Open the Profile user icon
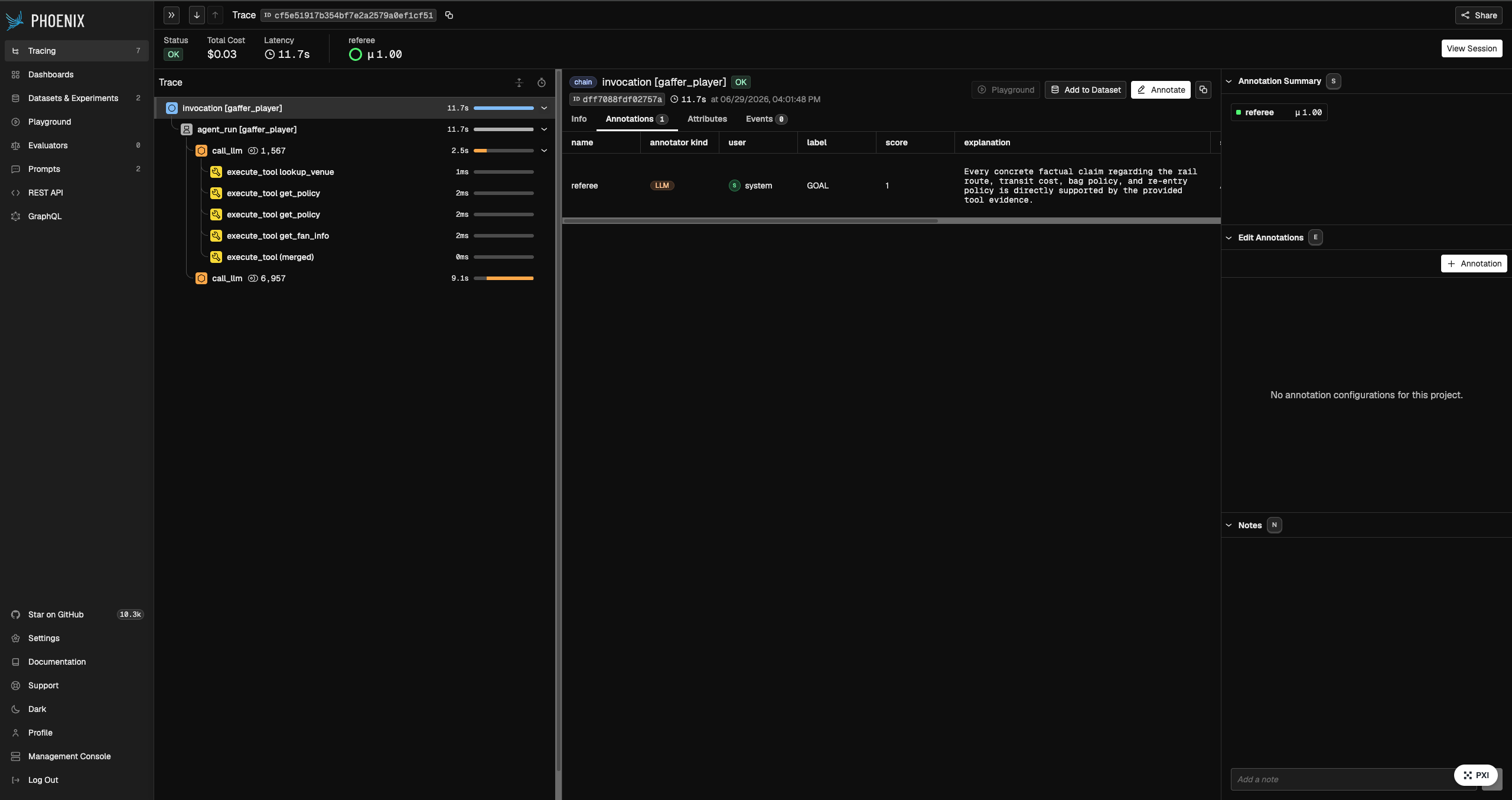The width and height of the screenshot is (1512, 800). 16,733
